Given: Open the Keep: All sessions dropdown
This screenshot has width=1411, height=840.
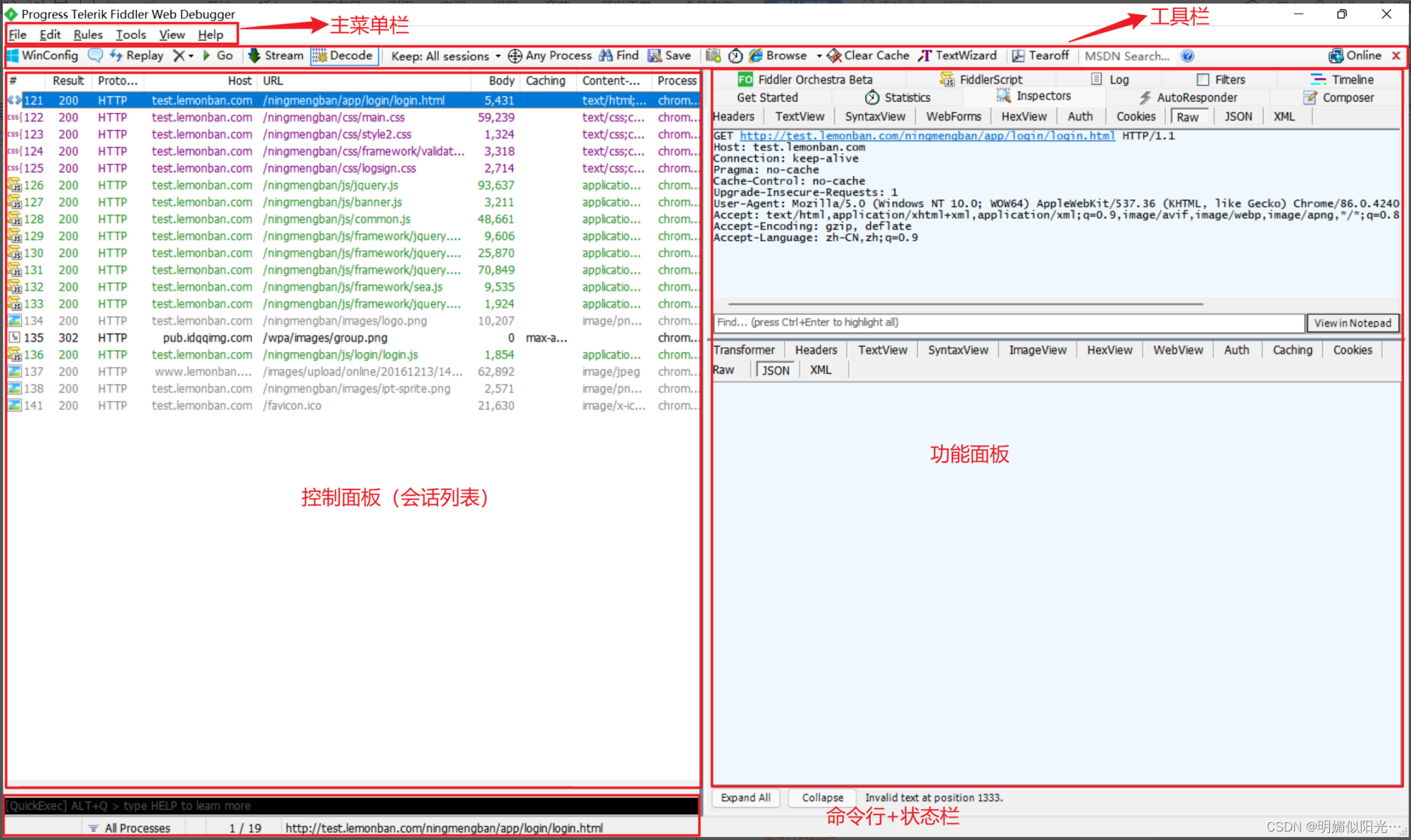Looking at the screenshot, I should [x=445, y=56].
